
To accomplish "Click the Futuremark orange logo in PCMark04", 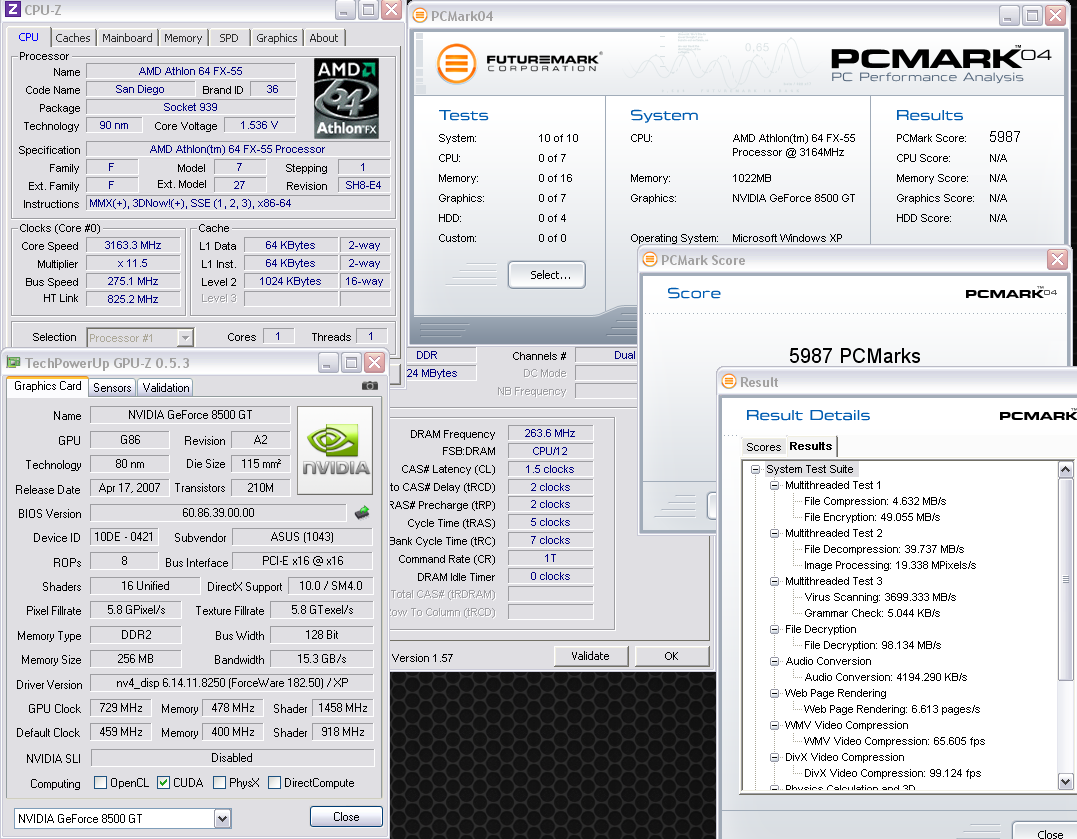I will coord(456,64).
